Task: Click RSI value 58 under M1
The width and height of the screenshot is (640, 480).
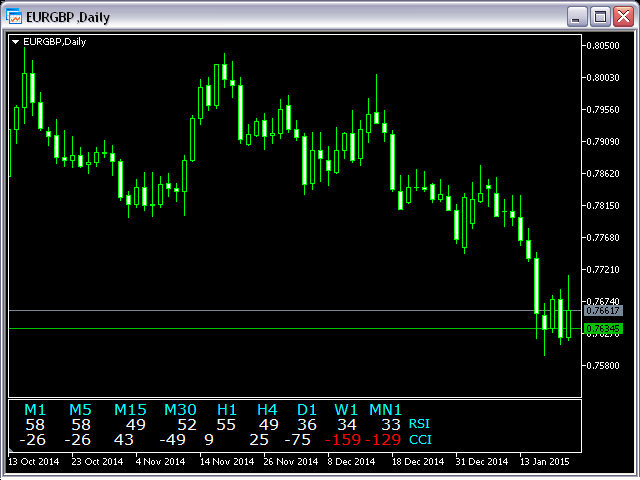Action: (x=35, y=425)
